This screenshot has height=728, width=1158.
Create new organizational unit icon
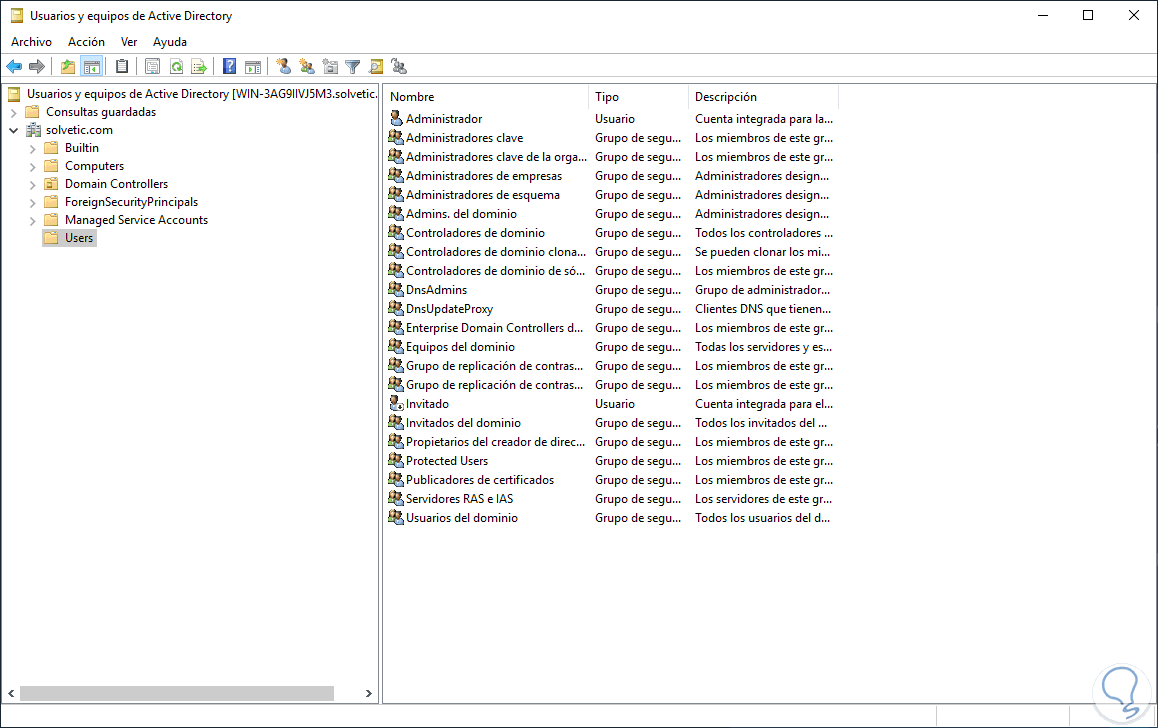point(330,66)
